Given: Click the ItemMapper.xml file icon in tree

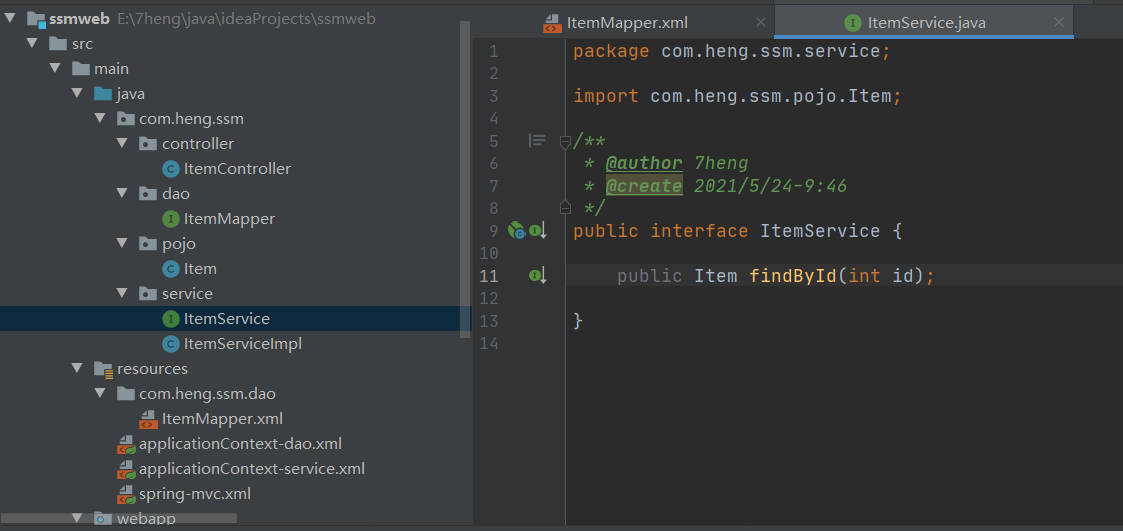Looking at the screenshot, I should point(148,418).
